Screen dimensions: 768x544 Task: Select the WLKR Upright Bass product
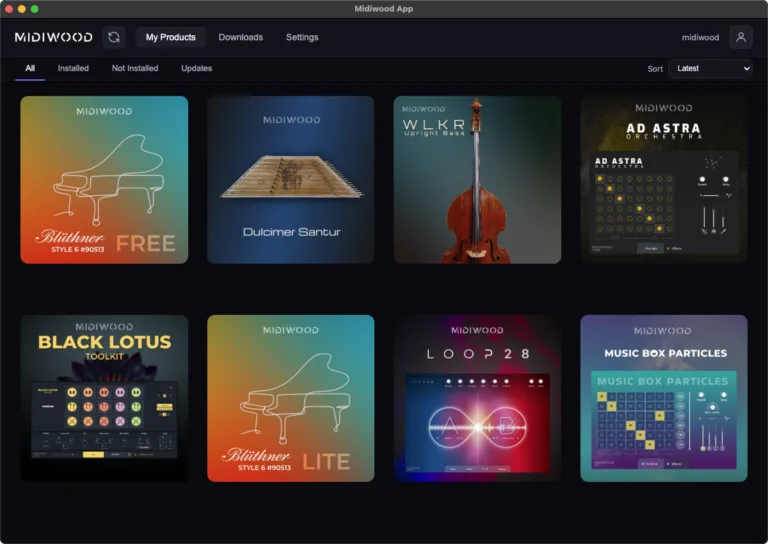[478, 180]
